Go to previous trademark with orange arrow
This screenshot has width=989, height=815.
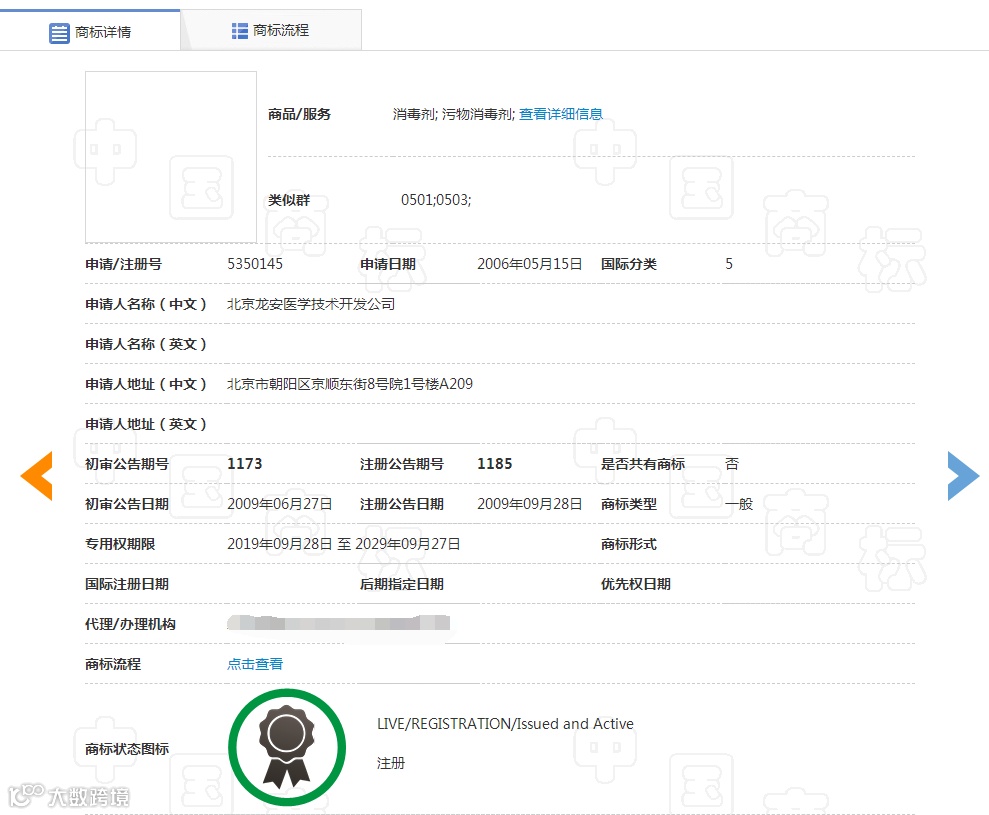(37, 476)
